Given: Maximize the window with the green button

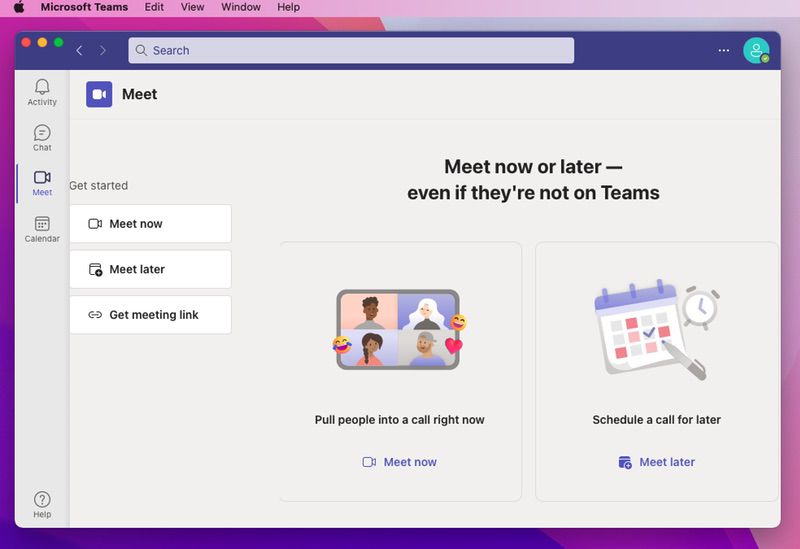Looking at the screenshot, I should (59, 42).
